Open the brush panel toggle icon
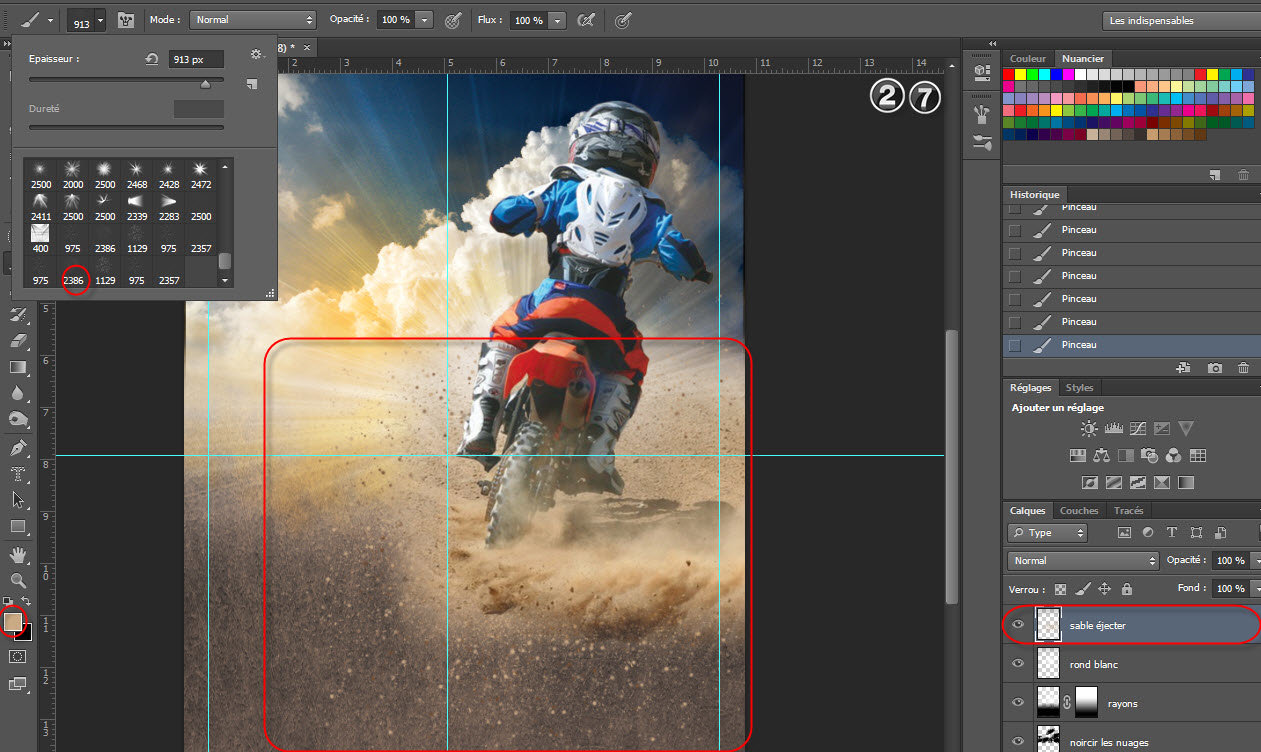 coord(126,20)
